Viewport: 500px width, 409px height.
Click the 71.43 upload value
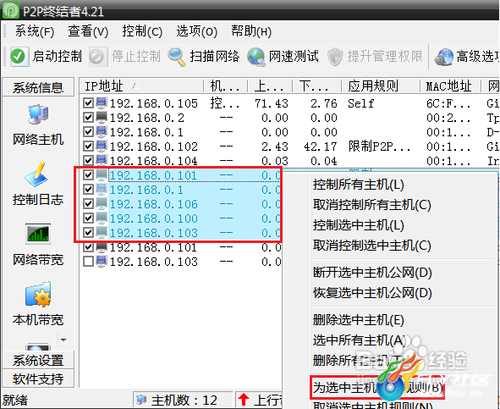pyautogui.click(x=271, y=103)
